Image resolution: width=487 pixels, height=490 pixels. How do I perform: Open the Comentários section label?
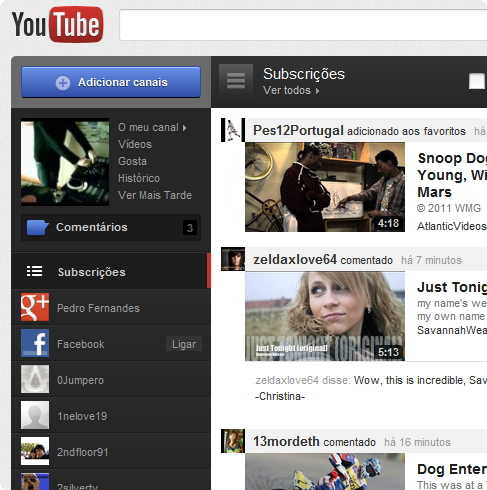click(92, 227)
